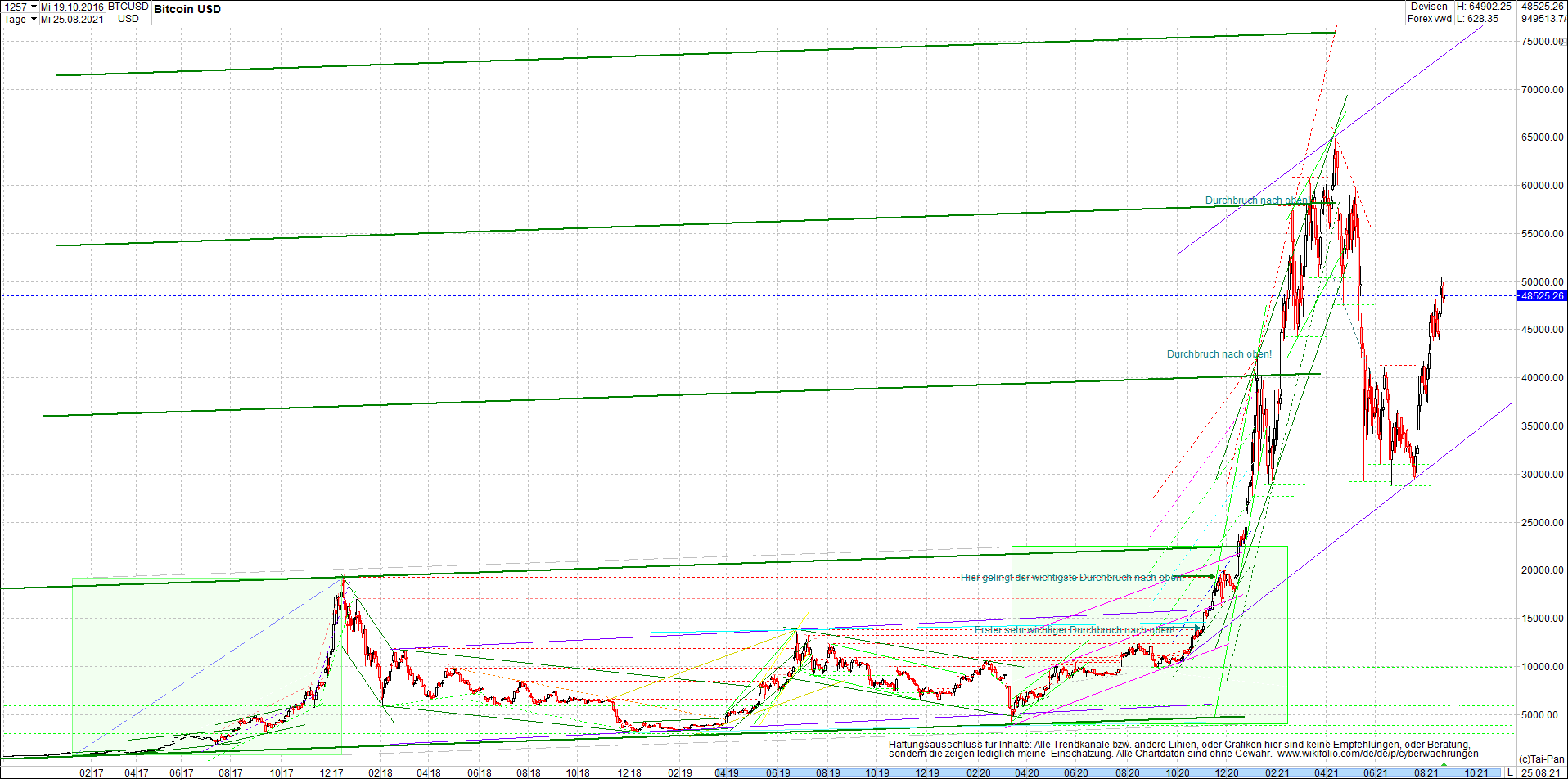Viewport: 1568px width, 779px height.
Task: Click the 04.18 time axis label
Action: pyautogui.click(x=429, y=773)
